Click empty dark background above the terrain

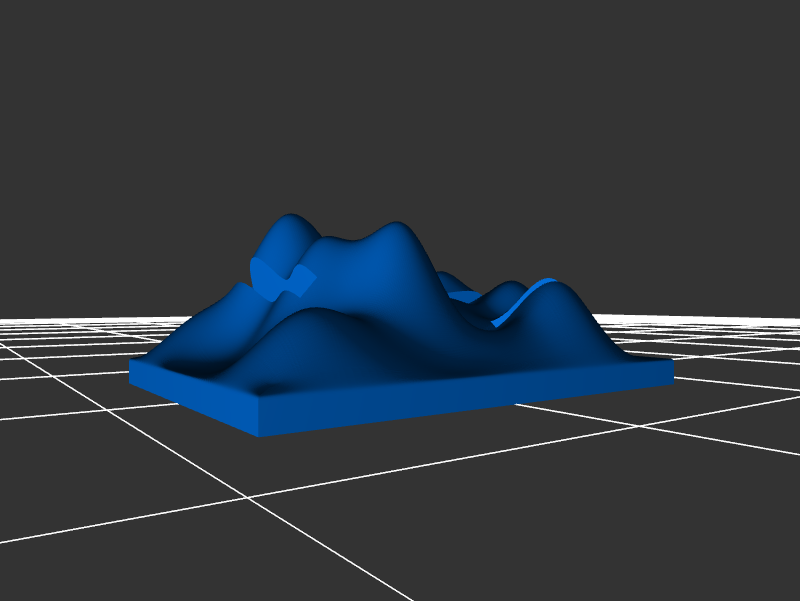pos(400,100)
